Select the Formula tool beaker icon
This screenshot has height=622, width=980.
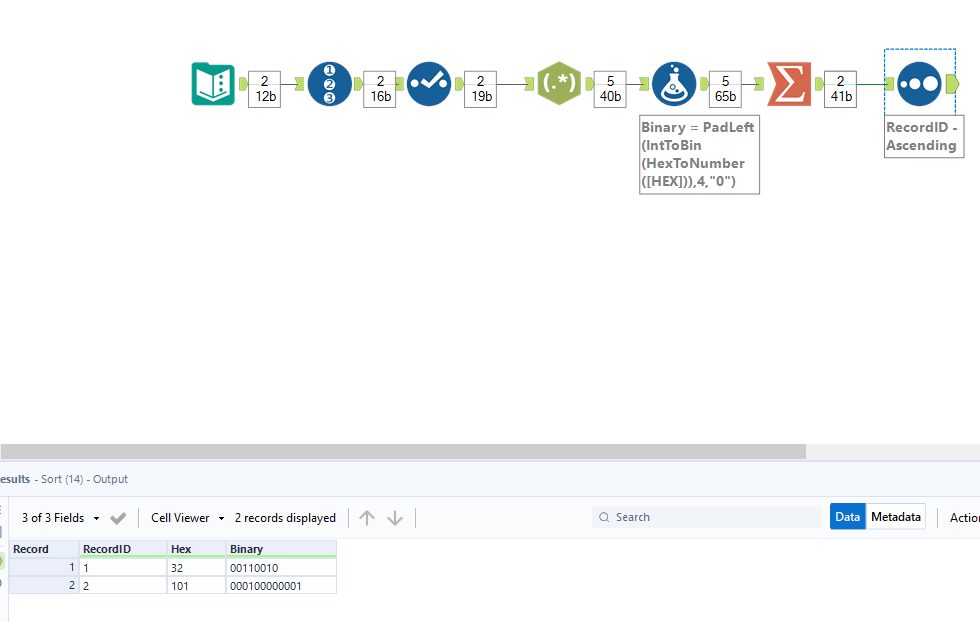click(x=675, y=83)
